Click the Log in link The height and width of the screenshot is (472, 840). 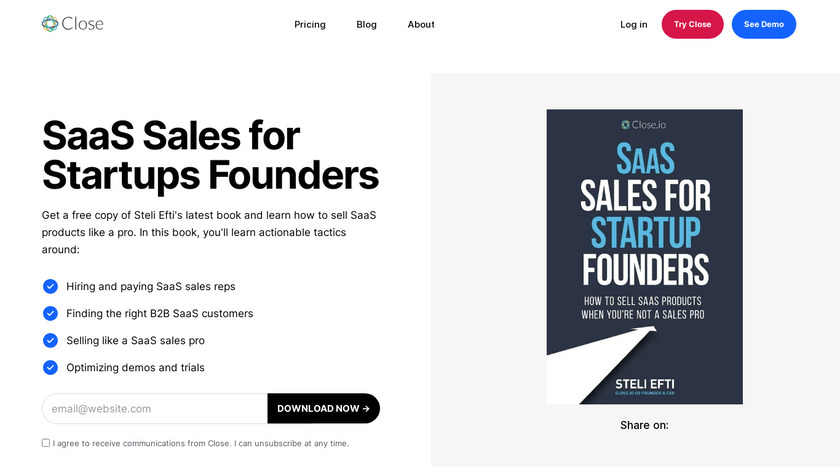tap(633, 24)
